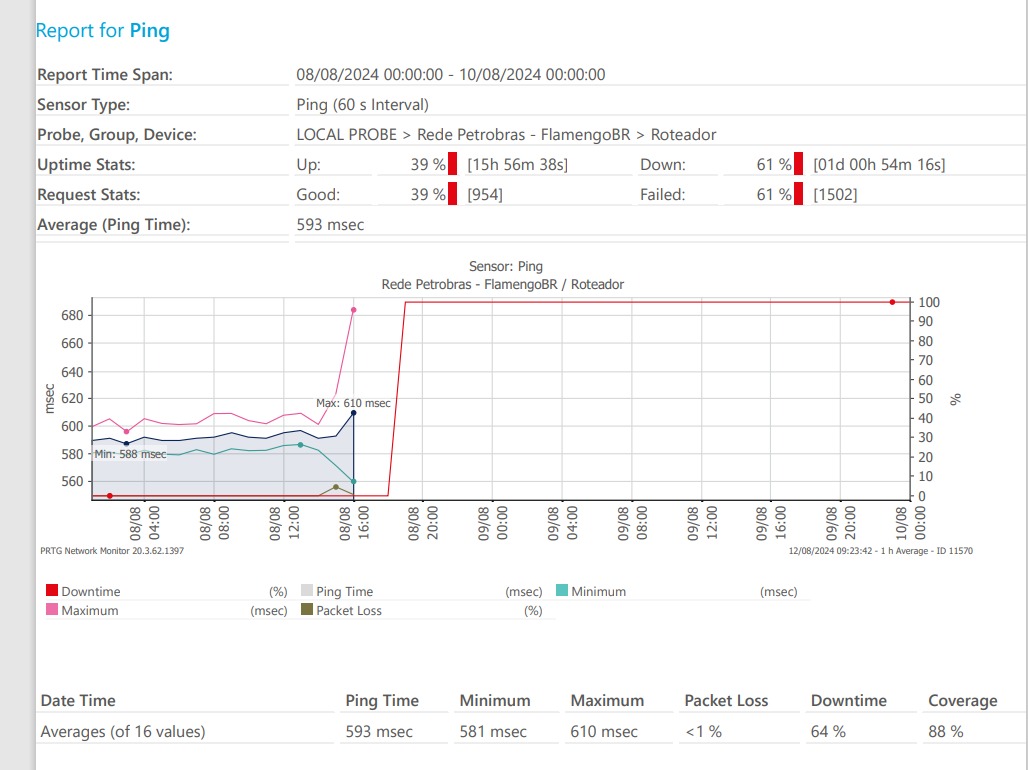Click the olive Packet Loss legend swatch
1028x770 pixels.
coord(307,610)
